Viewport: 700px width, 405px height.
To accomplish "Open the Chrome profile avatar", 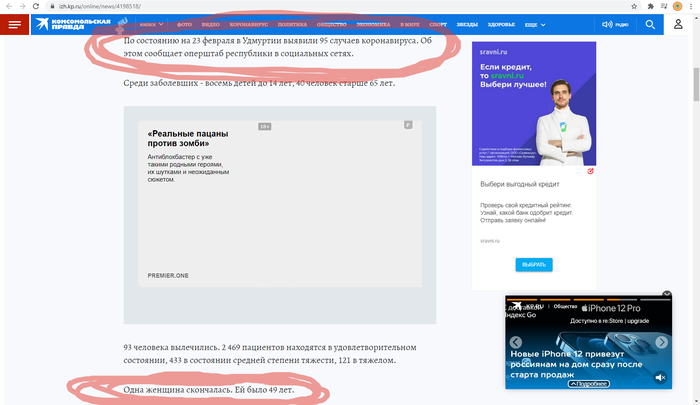I will (x=677, y=6).
